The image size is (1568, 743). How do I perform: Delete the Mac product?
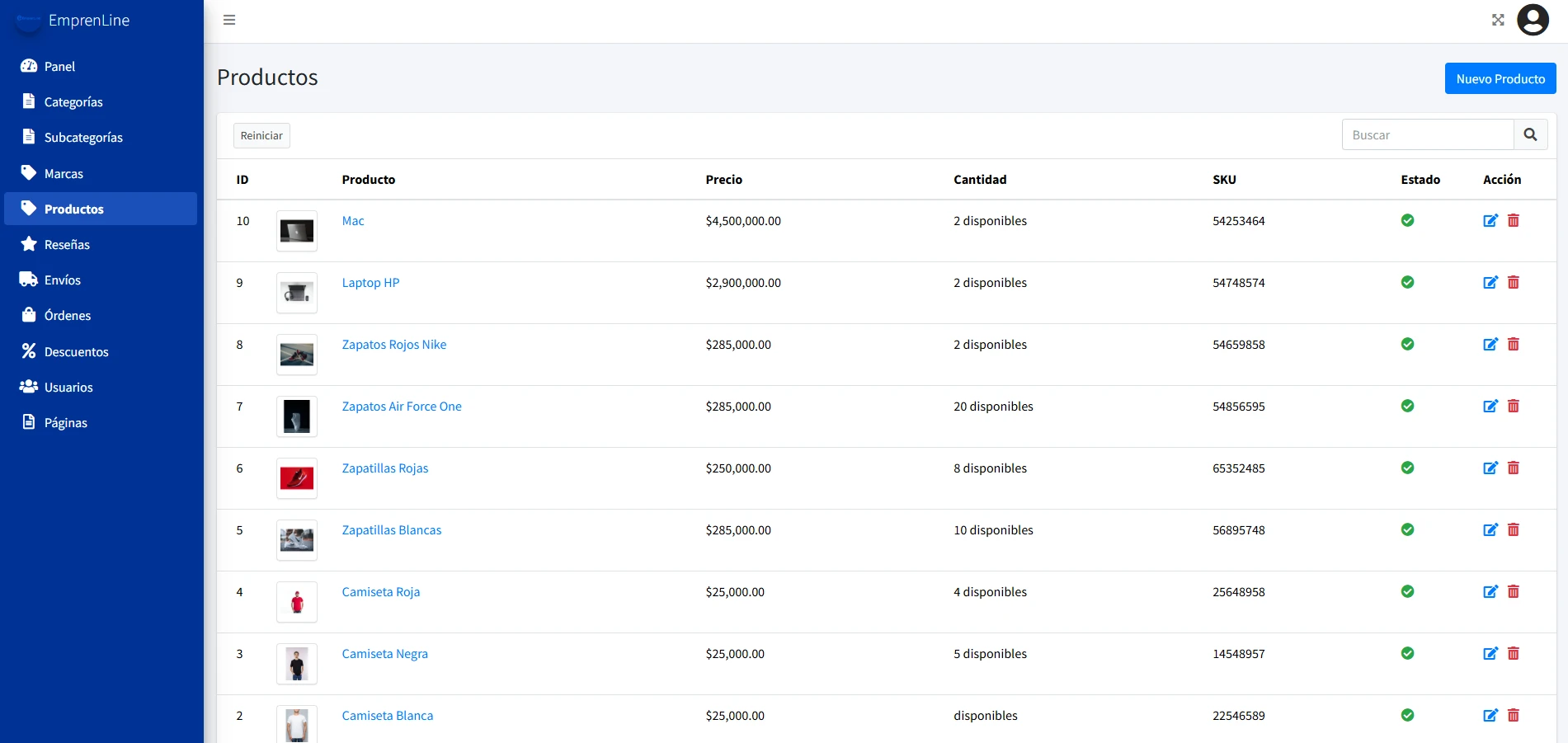(1514, 220)
